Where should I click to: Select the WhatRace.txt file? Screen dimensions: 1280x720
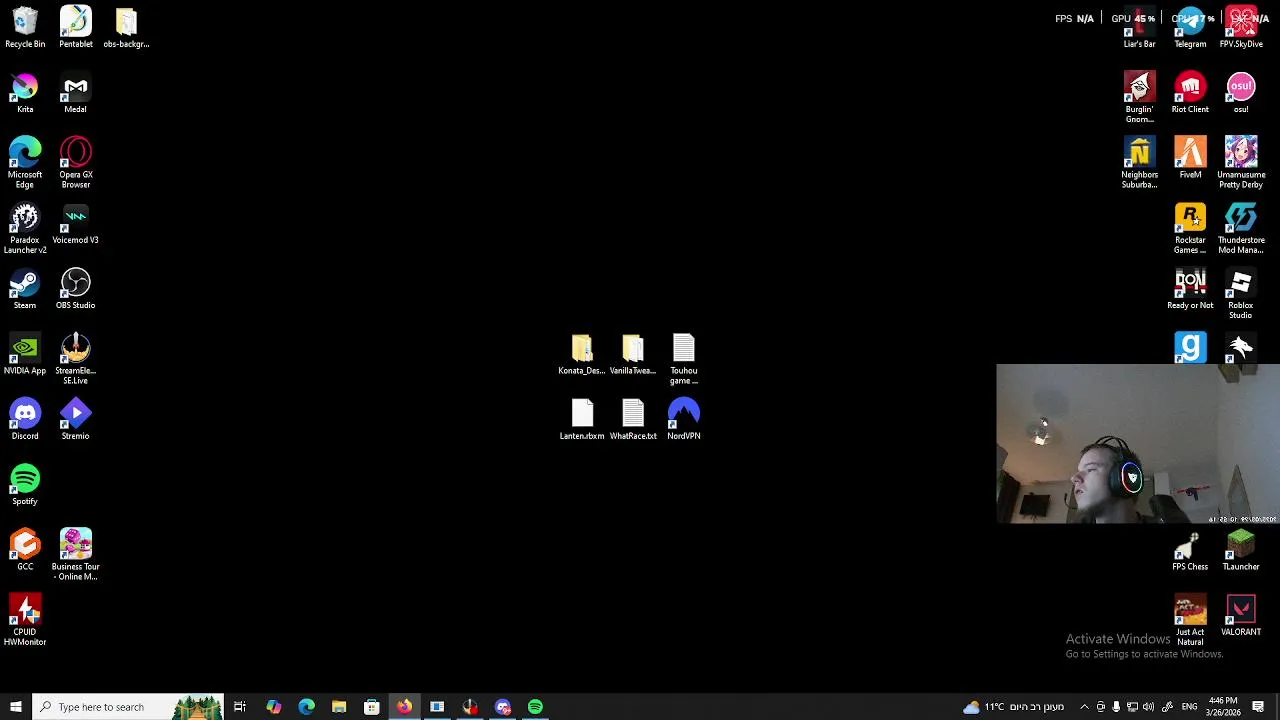point(633,419)
